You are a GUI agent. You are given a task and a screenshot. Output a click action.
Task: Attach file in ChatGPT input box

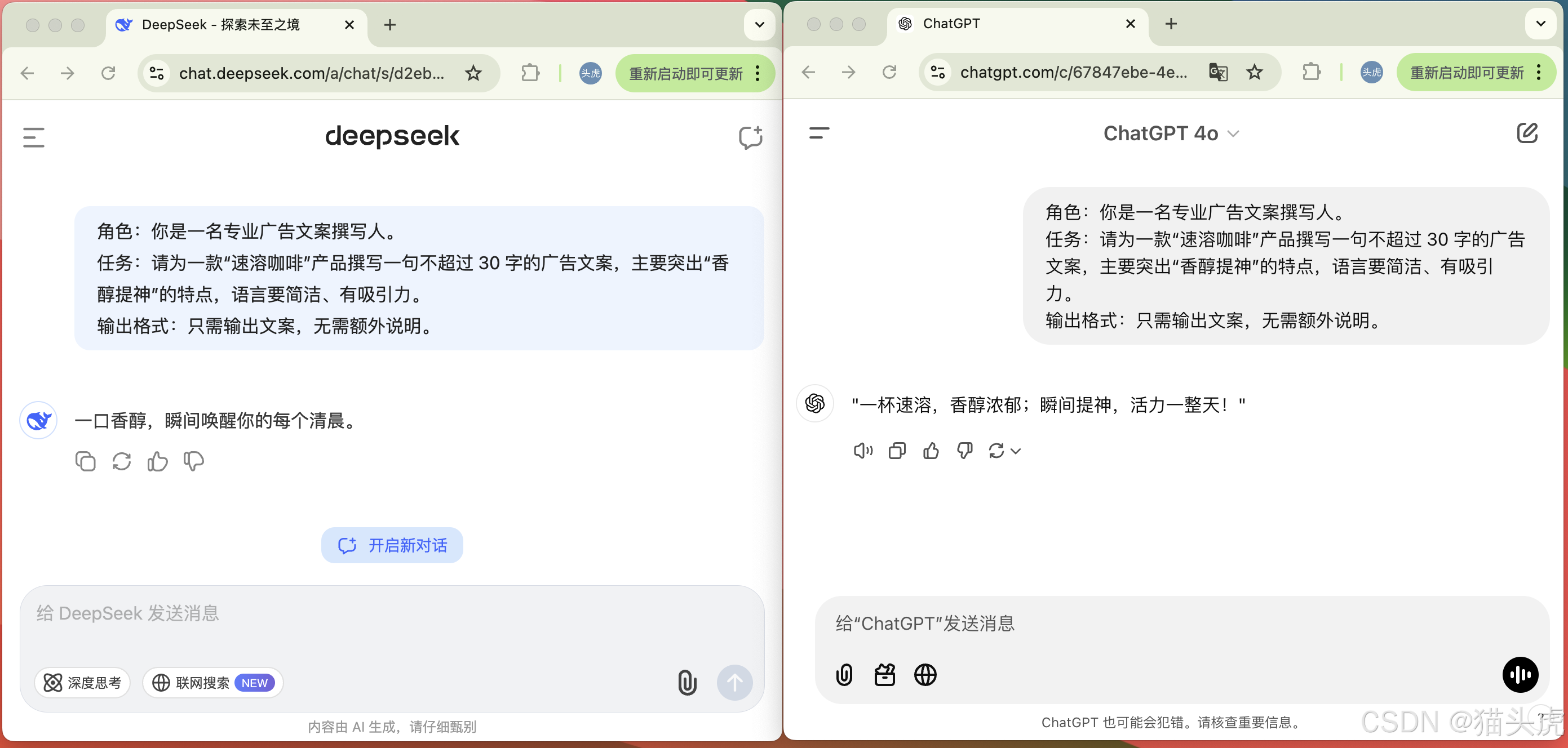844,674
